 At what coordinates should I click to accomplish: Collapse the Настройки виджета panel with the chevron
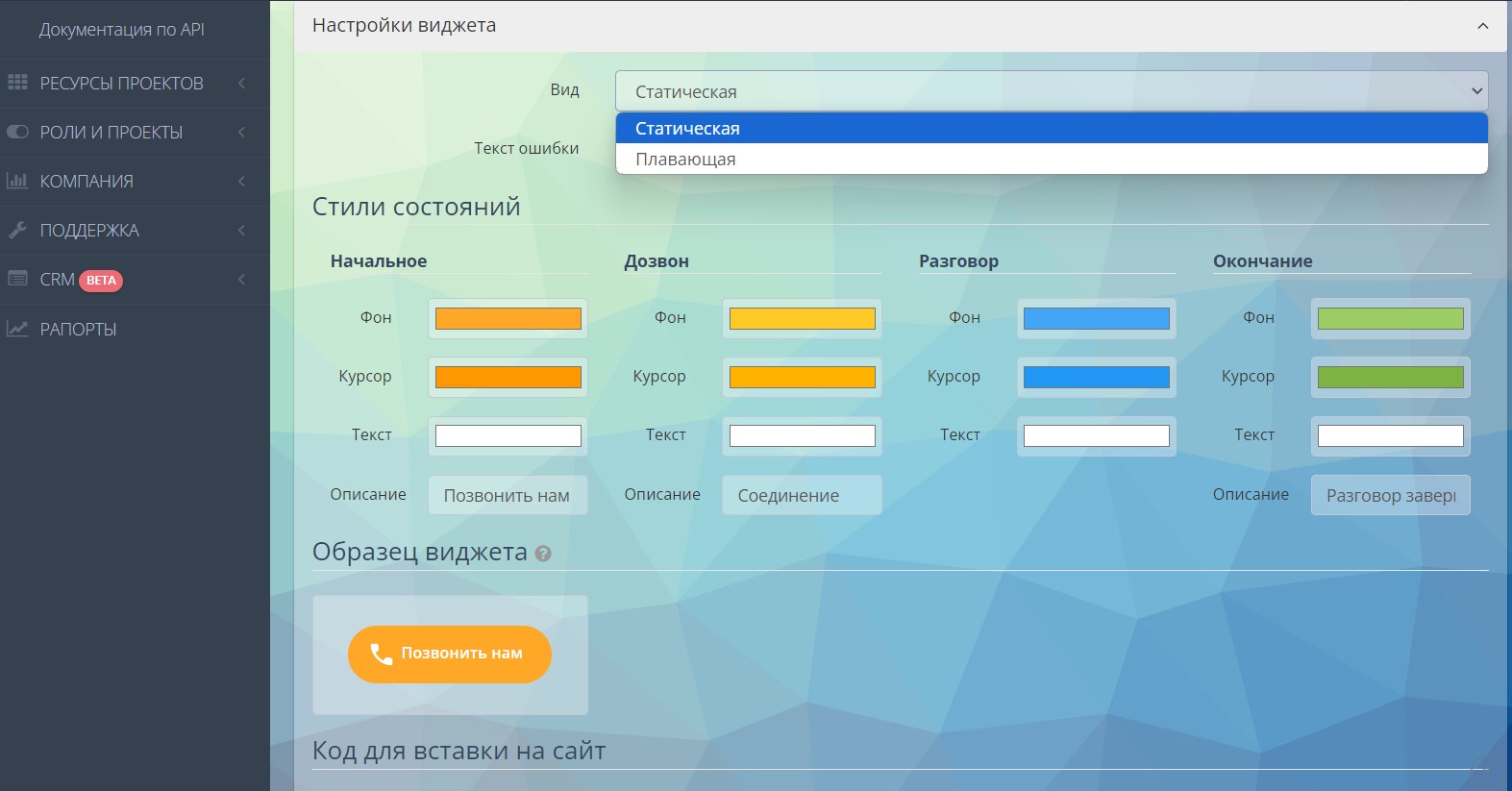(x=1483, y=26)
